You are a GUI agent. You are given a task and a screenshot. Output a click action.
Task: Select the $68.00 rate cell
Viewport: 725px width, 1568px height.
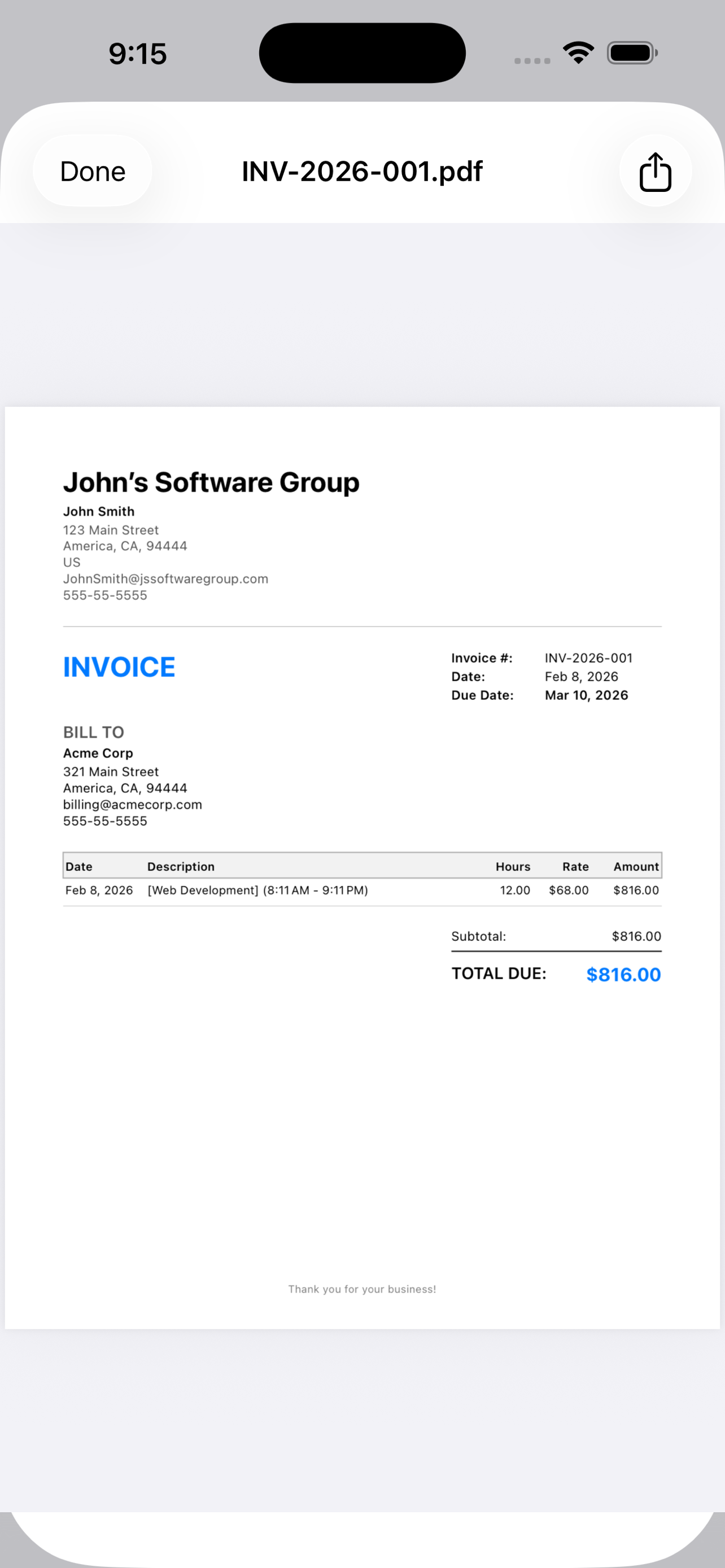tap(569, 890)
